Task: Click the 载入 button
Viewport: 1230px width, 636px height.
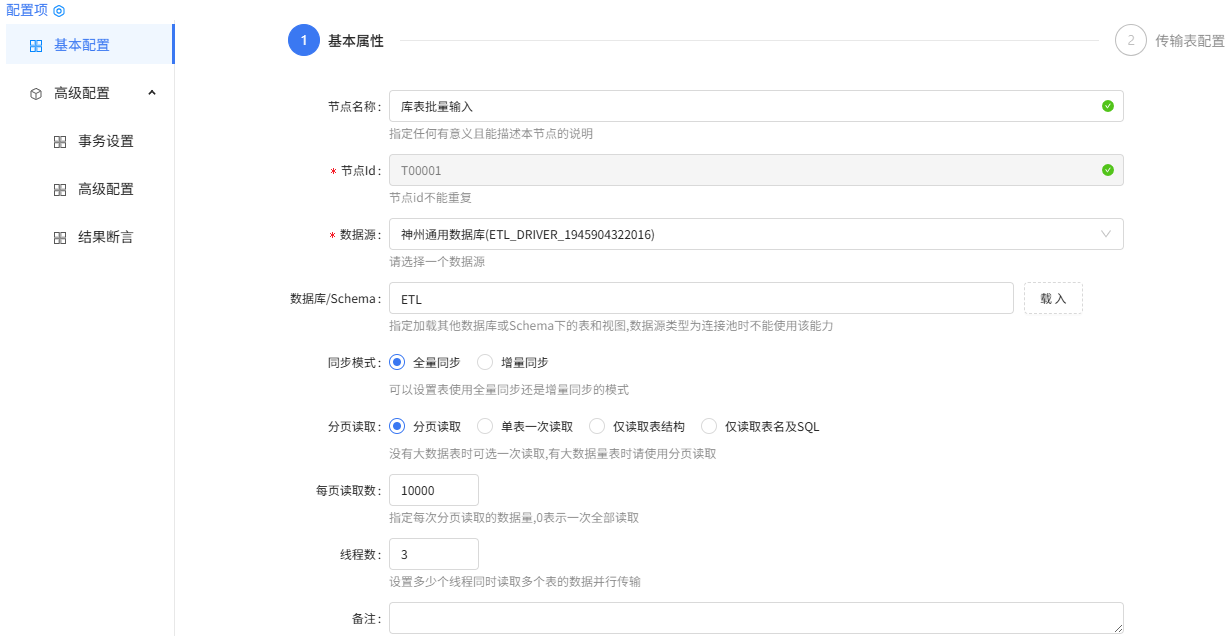Action: click(1053, 297)
